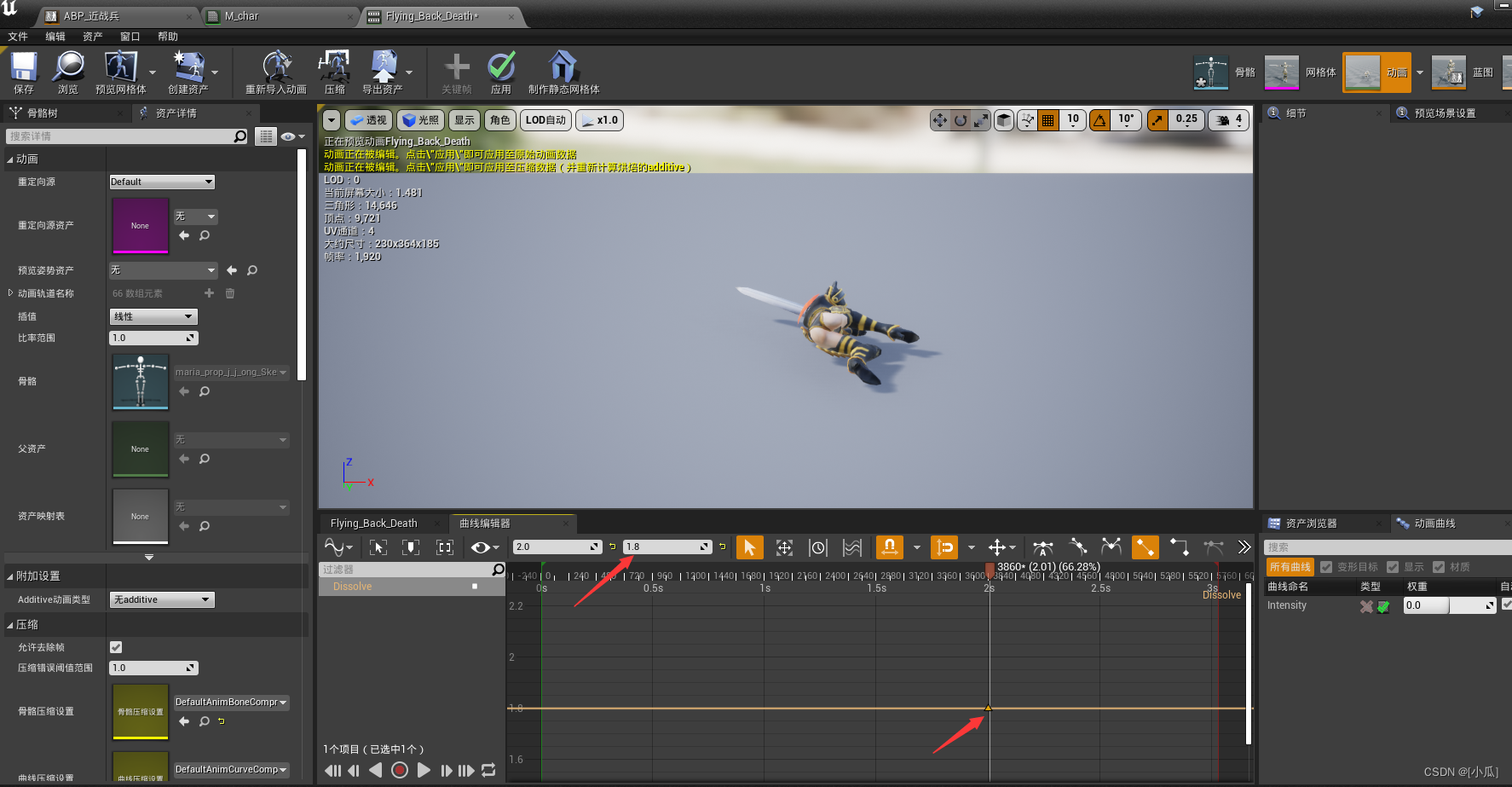This screenshot has width=1512, height=787.
Task: Open Retarget Source (重定向源) Default dropdown
Action: point(162,182)
